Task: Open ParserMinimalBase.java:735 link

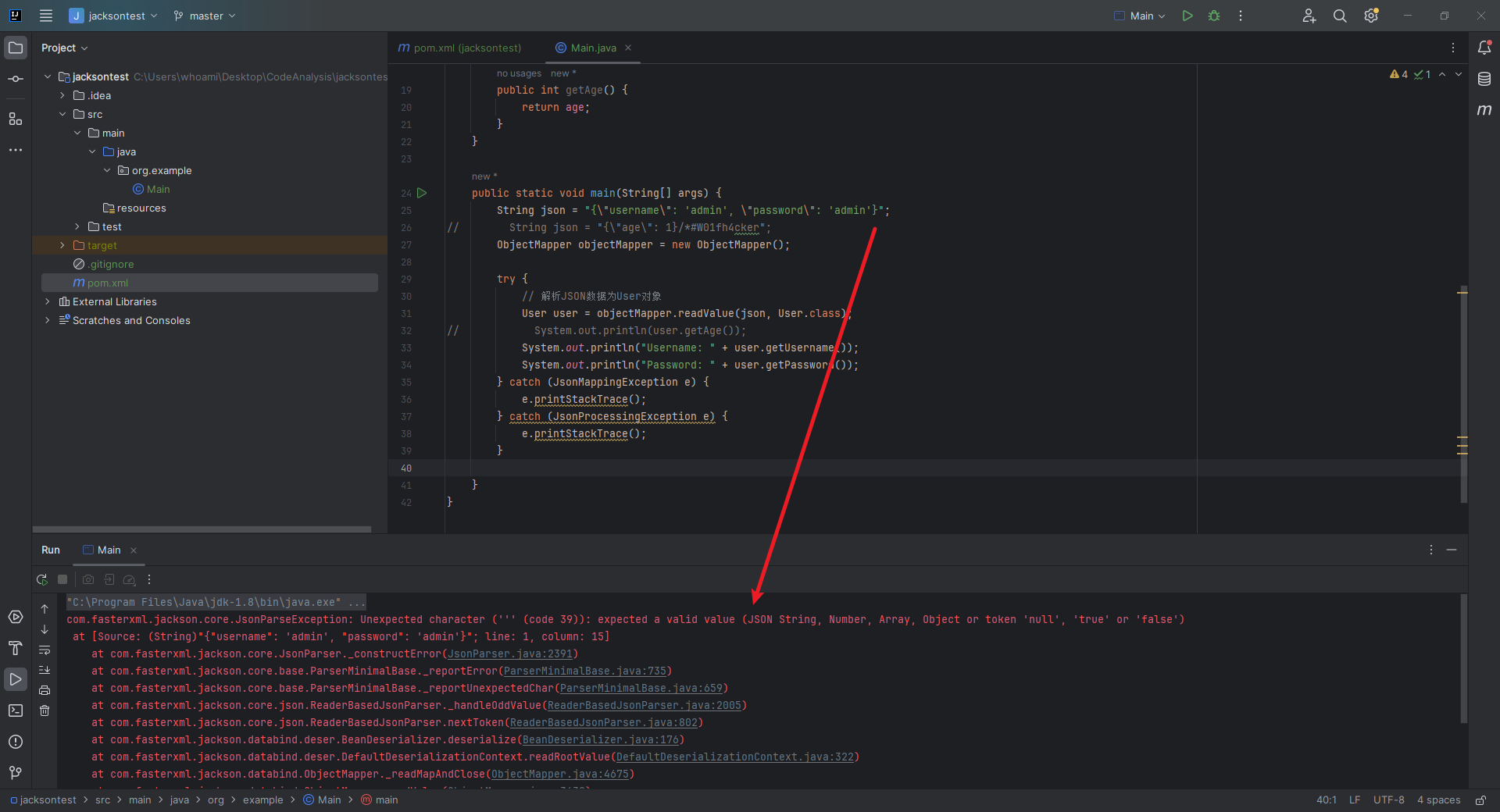Action: [585, 671]
